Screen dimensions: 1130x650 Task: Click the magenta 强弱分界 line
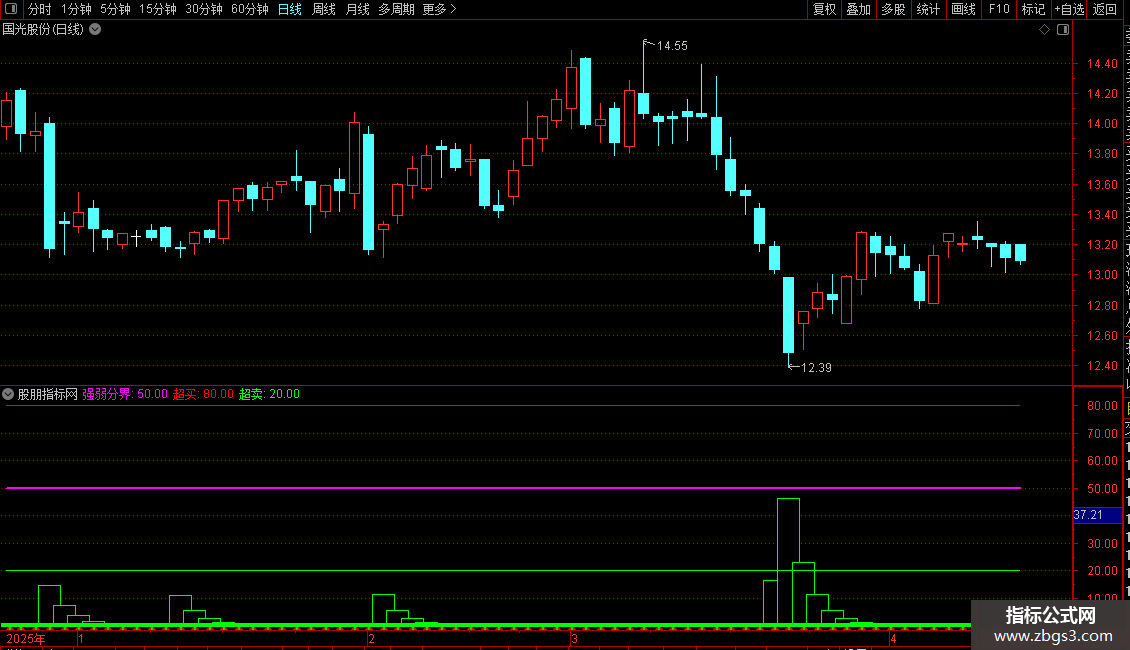(513, 488)
